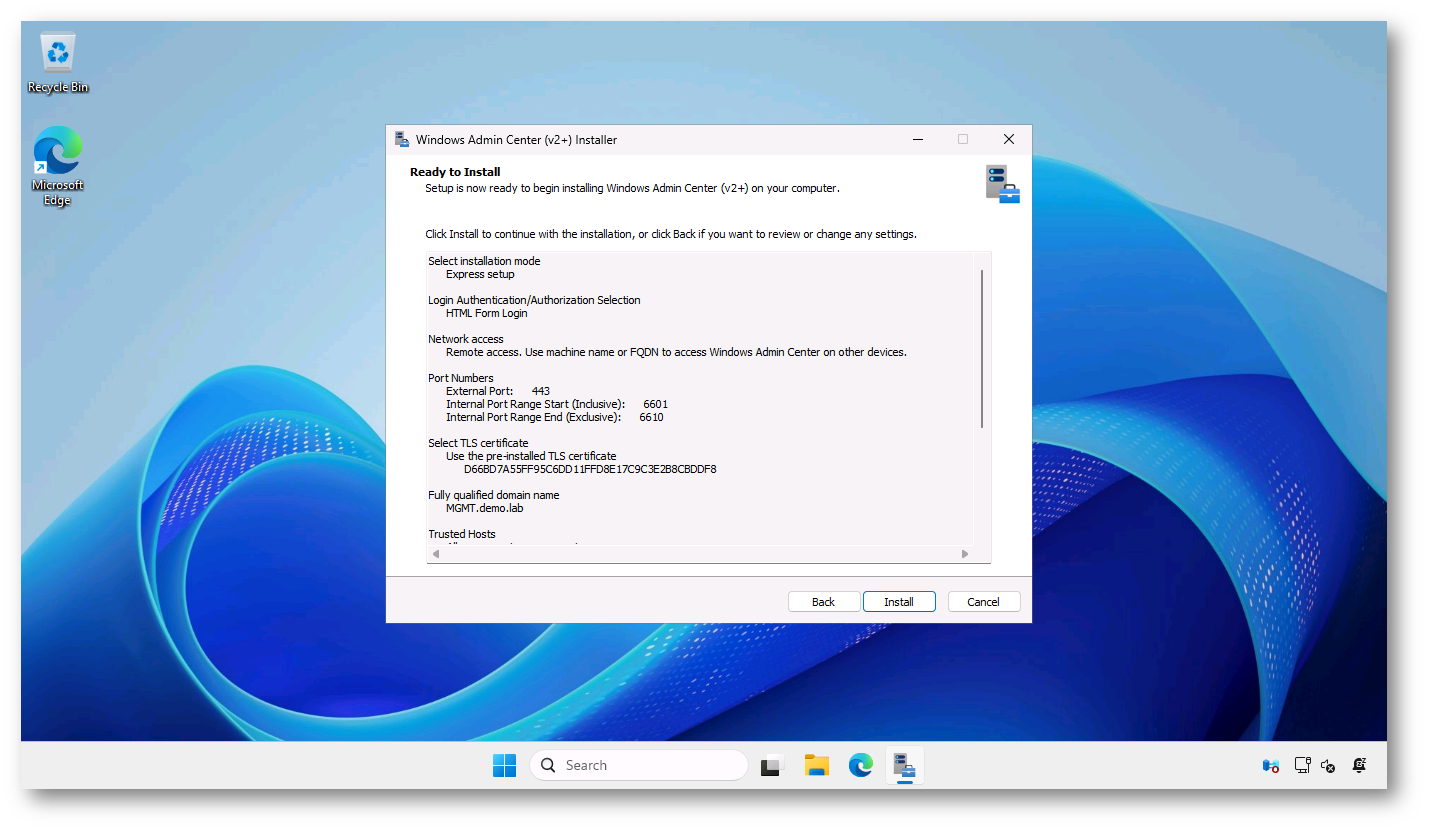This screenshot has height=831, width=1429.
Task: Go Back to the previous setup page
Action: (823, 602)
